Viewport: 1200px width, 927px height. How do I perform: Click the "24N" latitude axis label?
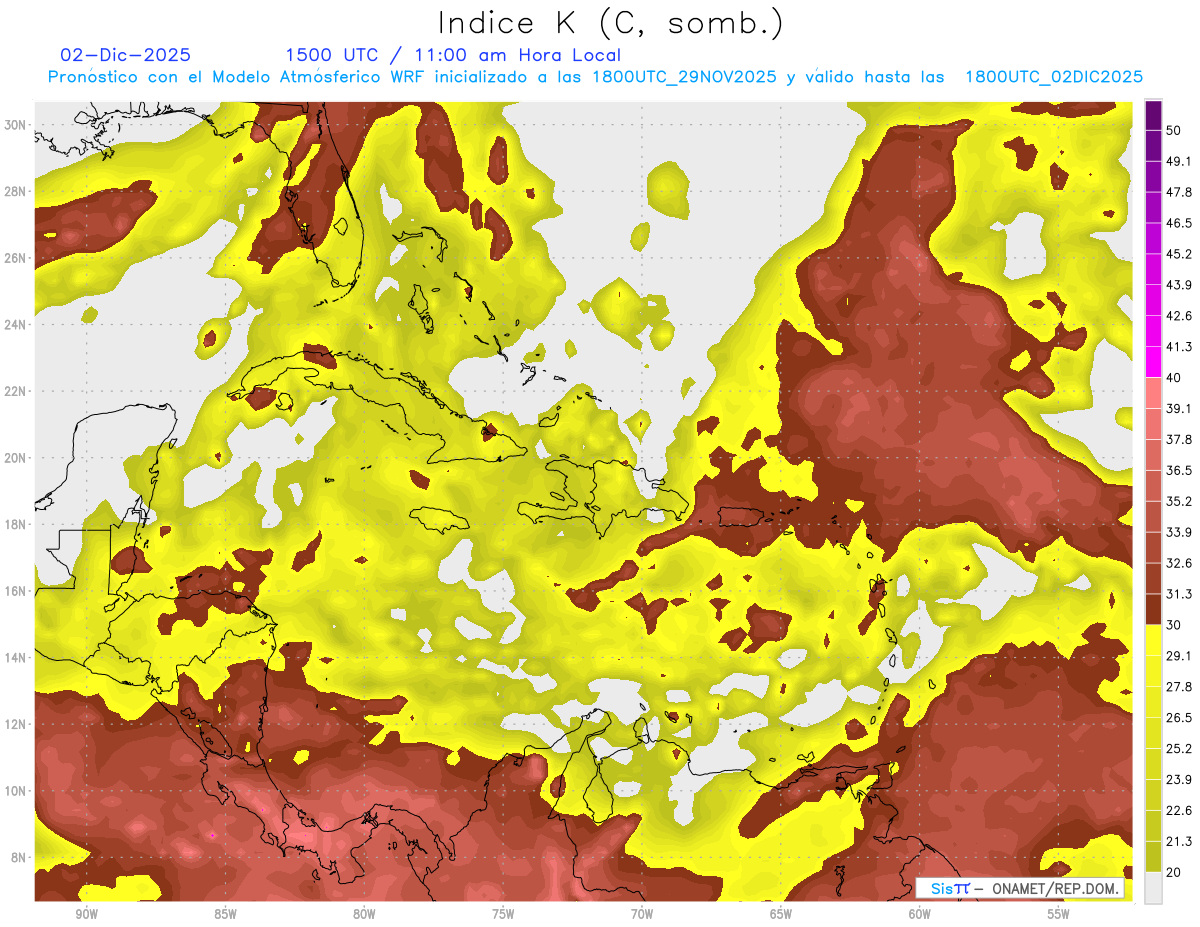[15, 325]
